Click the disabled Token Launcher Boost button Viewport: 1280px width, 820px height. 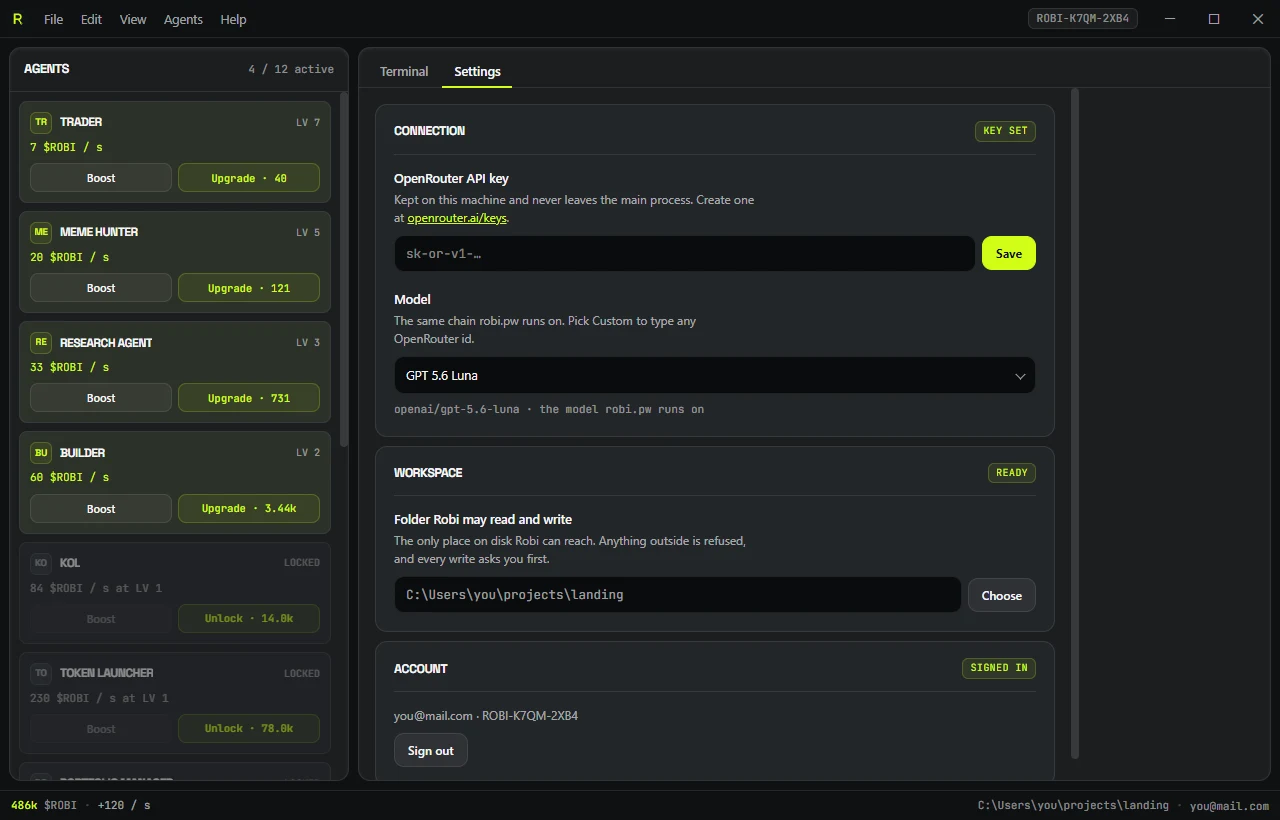point(101,728)
